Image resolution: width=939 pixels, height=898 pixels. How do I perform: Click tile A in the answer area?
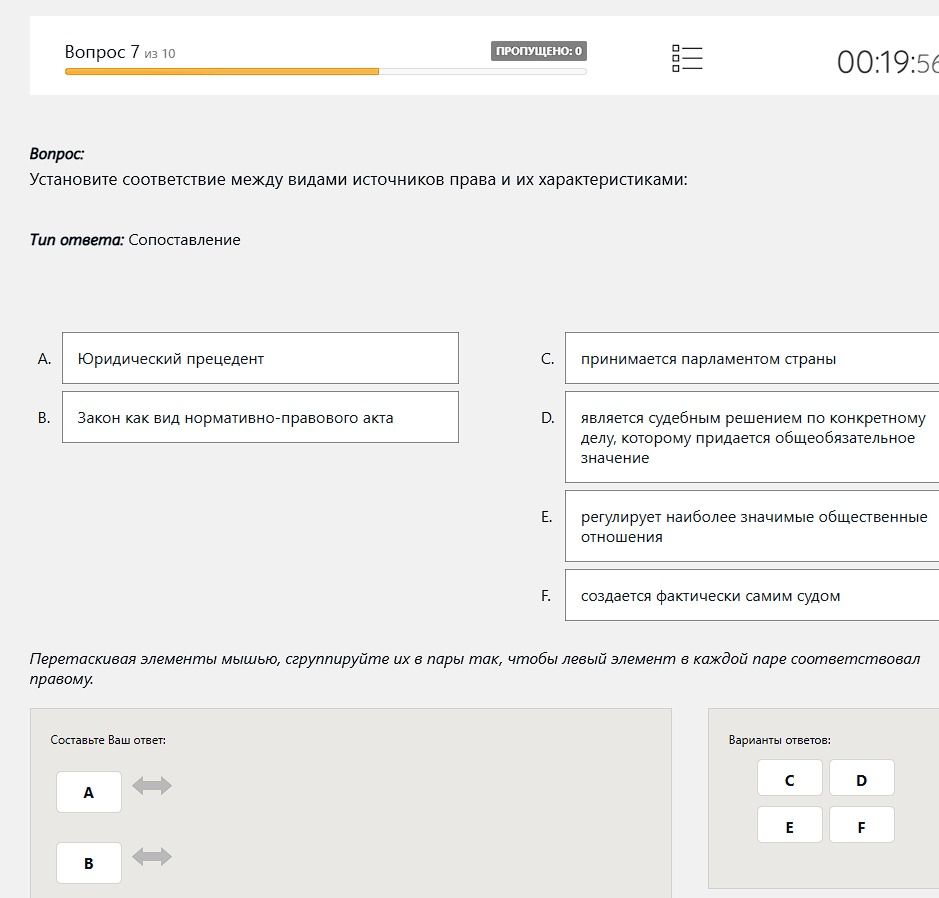click(x=89, y=792)
